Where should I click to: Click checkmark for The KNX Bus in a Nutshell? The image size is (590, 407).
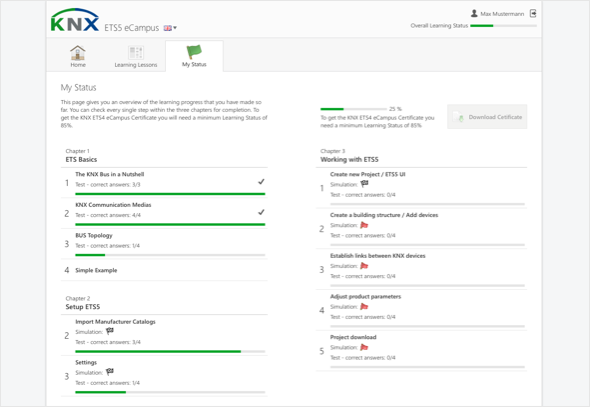coord(261,182)
